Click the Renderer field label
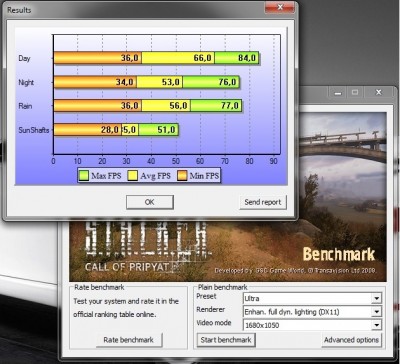Viewport: 400px width, 364px height. click(x=211, y=310)
